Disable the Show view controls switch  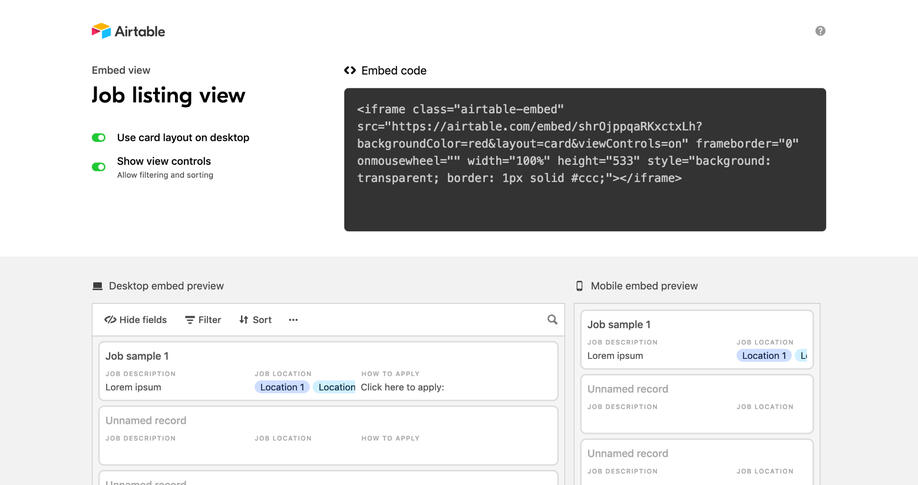tap(99, 167)
